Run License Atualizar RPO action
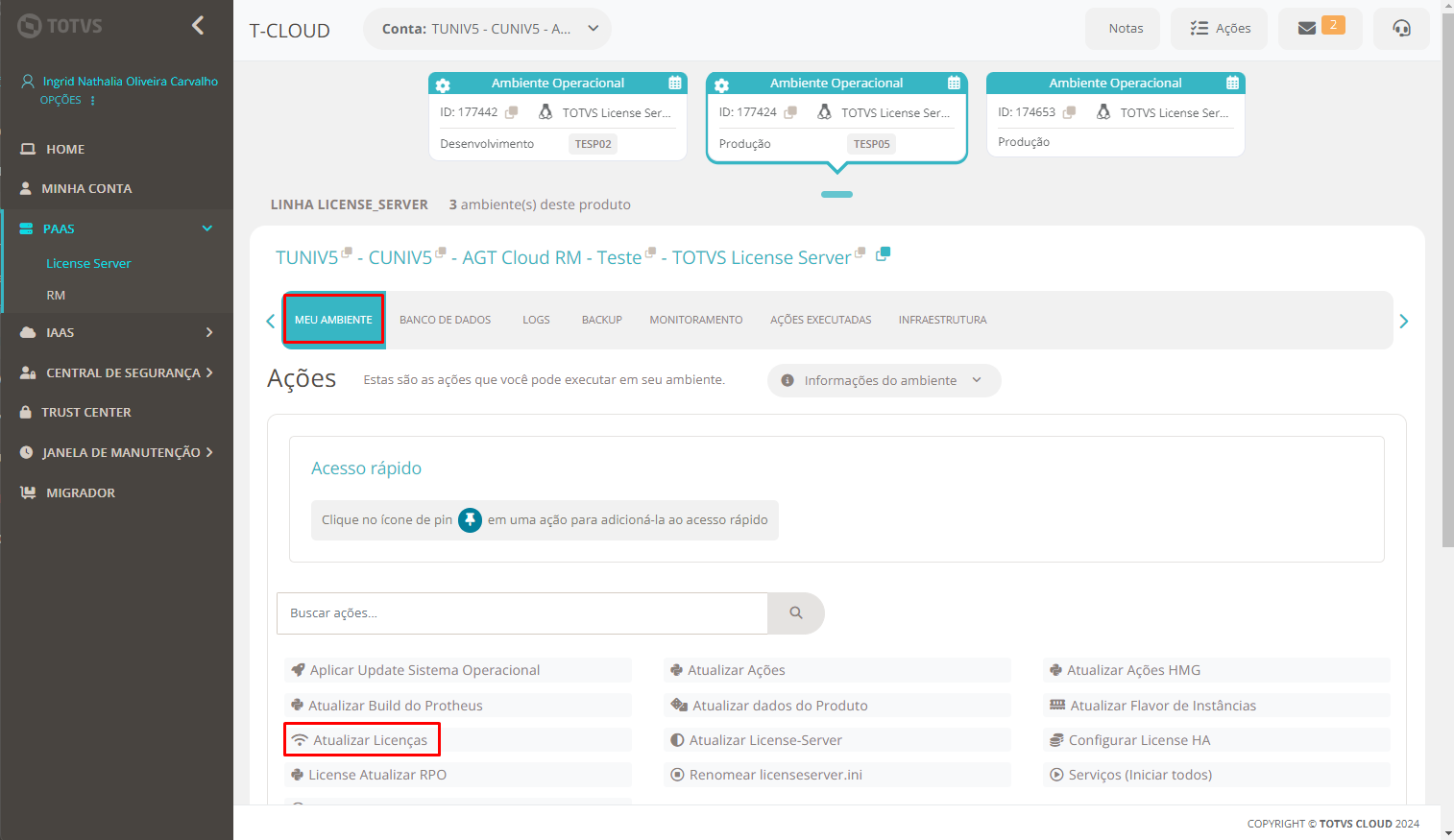 (458, 775)
